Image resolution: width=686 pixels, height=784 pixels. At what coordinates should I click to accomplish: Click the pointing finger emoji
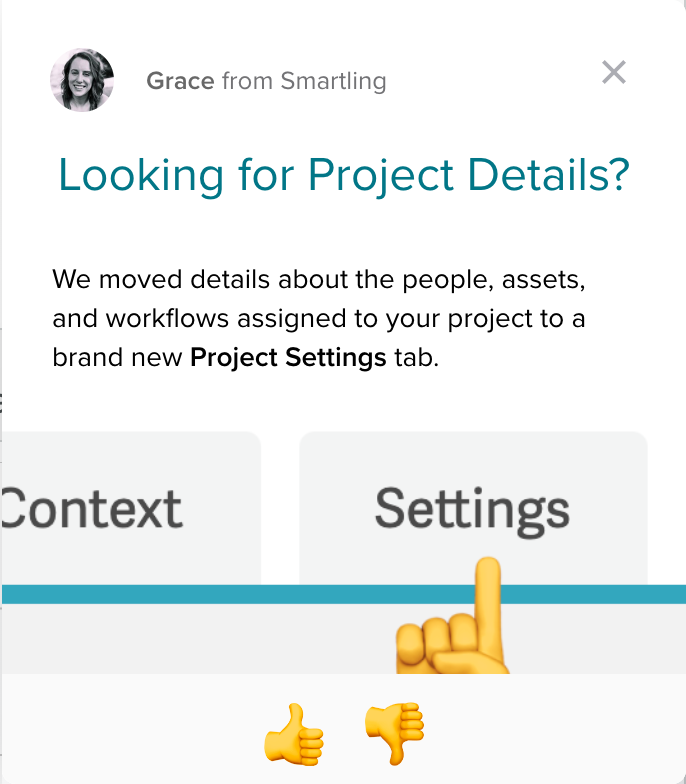pos(452,616)
